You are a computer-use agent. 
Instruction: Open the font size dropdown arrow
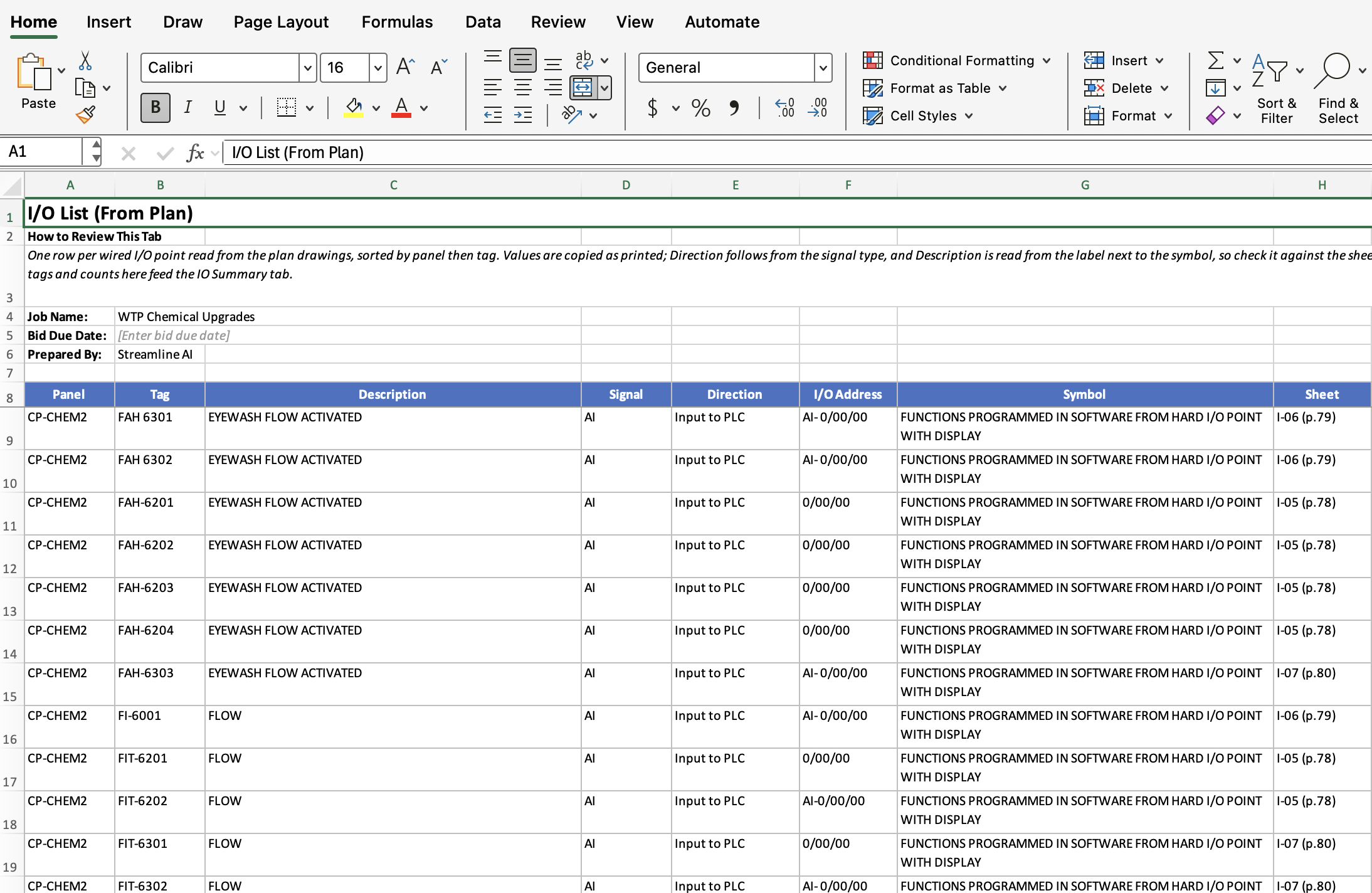(377, 68)
